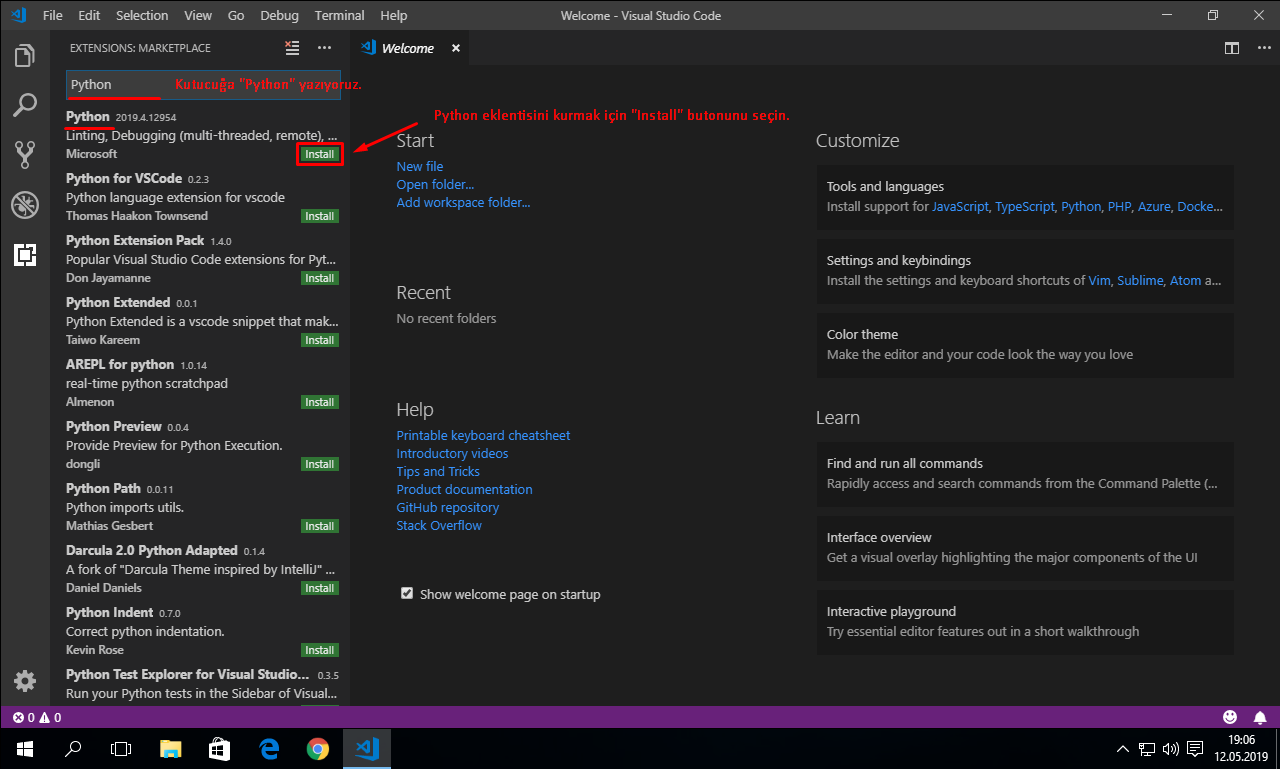The image size is (1280, 769).
Task: Open the Search view icon
Action: [x=24, y=103]
